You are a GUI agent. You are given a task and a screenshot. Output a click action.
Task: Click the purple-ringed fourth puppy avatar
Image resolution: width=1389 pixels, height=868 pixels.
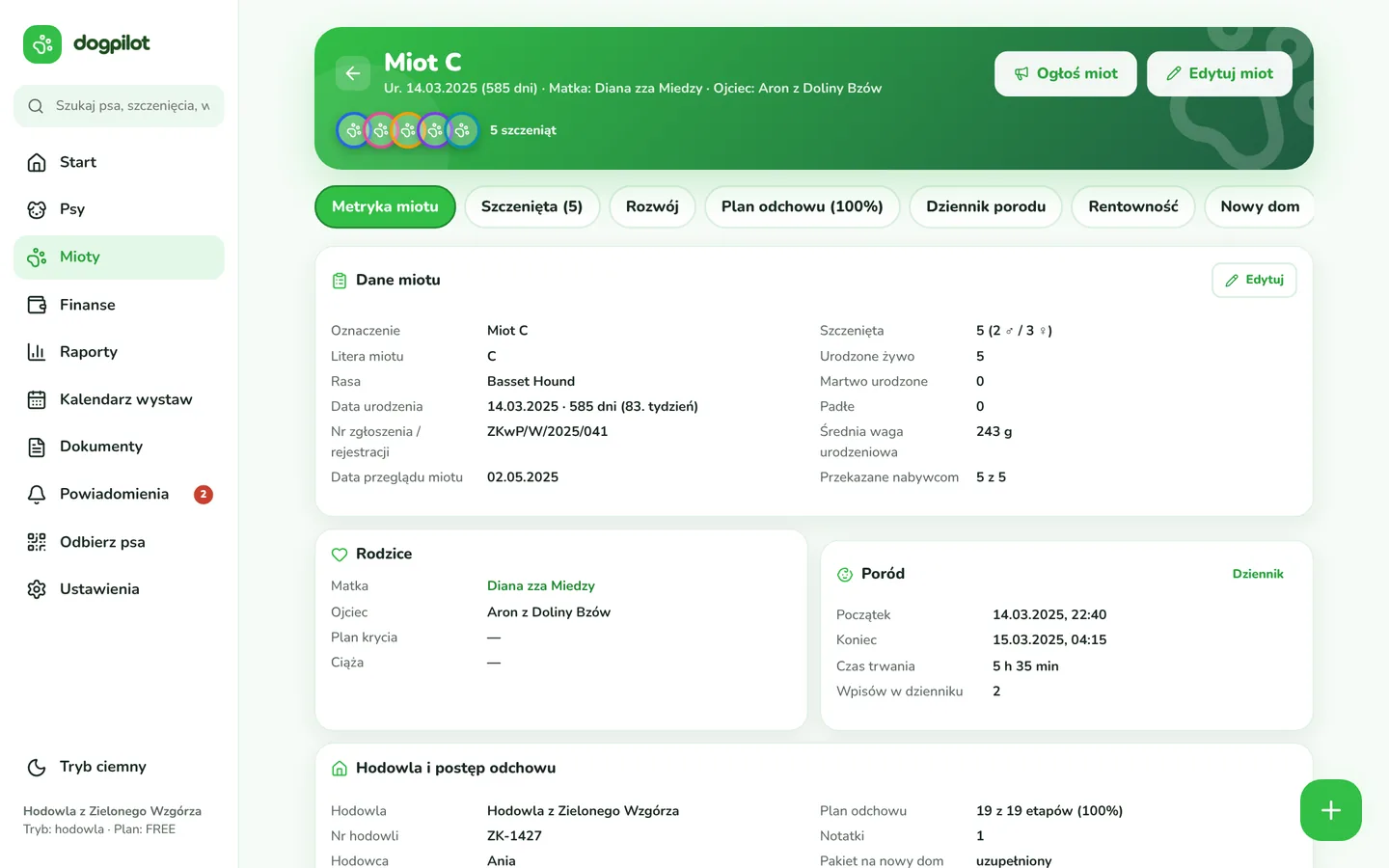(434, 130)
